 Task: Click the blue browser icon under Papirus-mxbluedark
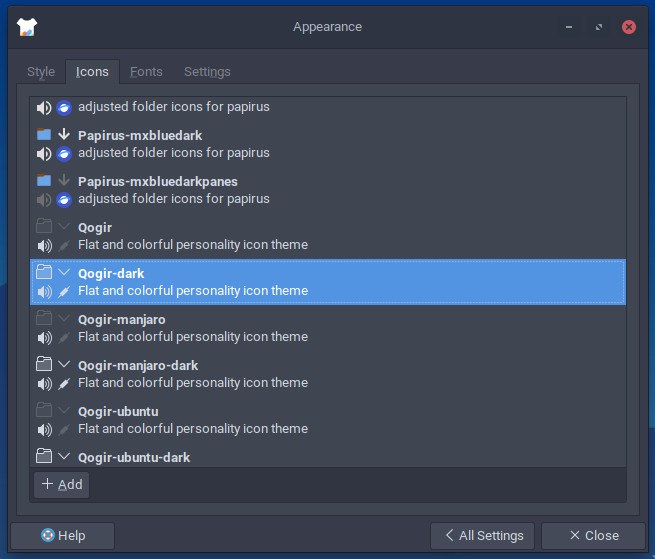pyautogui.click(x=64, y=154)
